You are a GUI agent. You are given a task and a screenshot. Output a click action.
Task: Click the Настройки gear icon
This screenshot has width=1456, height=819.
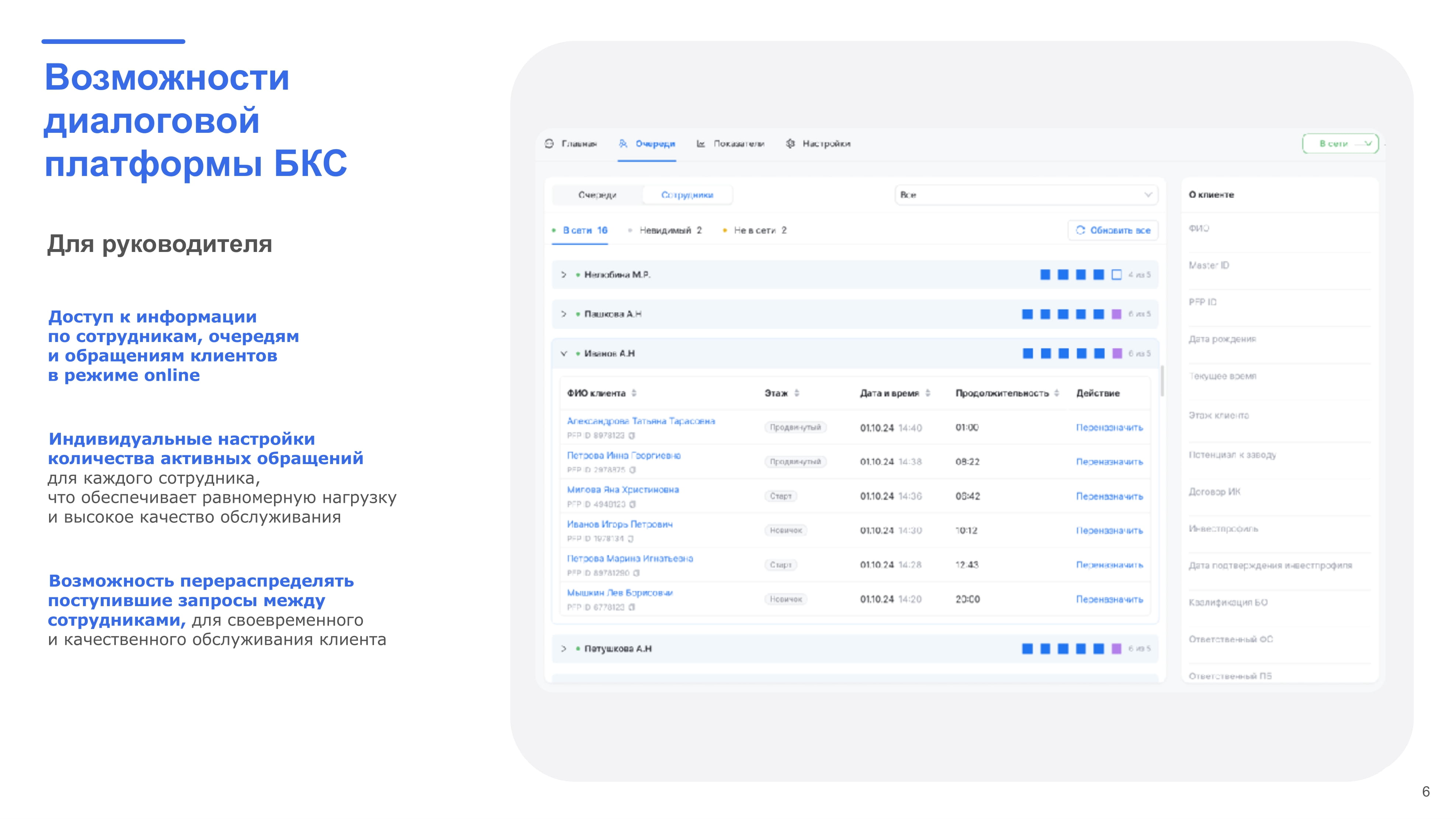790,144
